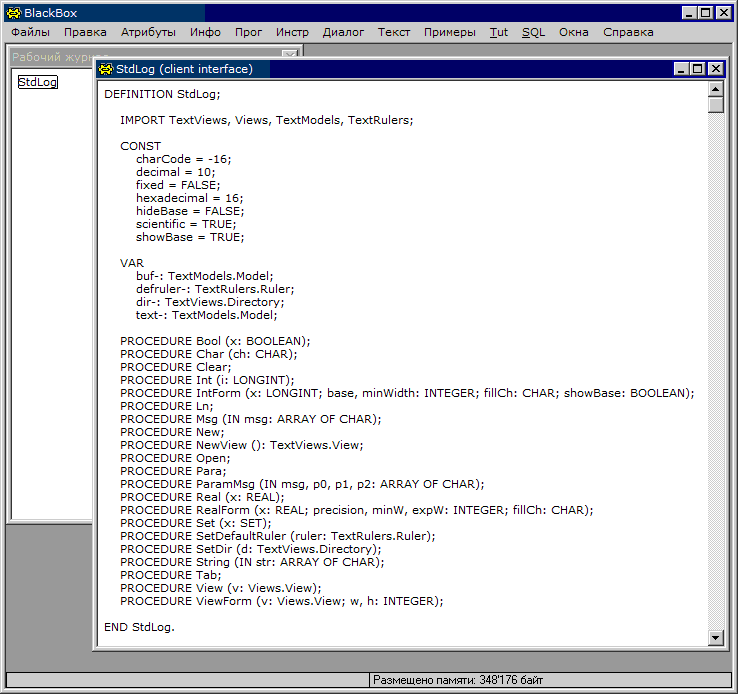The image size is (738, 694).
Task: Click 'fixed = FALSE;' line
Action: pyautogui.click(x=178, y=185)
